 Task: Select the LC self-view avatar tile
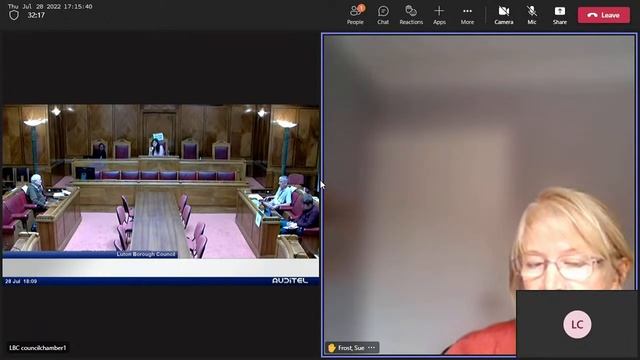577,324
